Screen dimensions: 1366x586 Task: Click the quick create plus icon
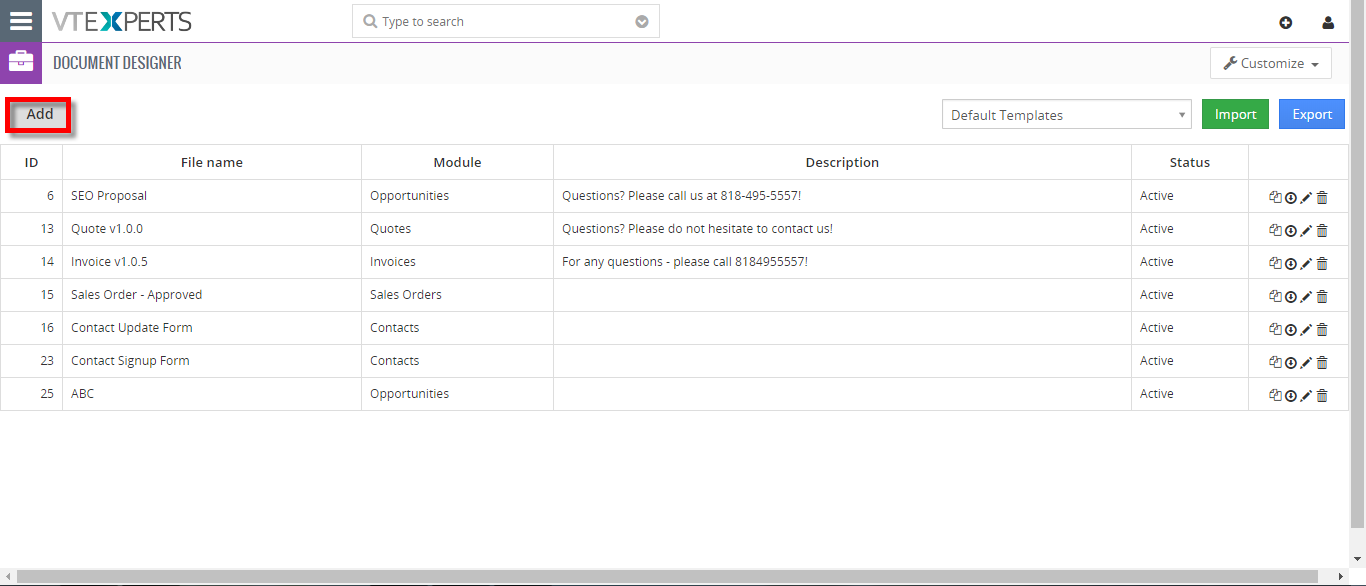[1286, 23]
